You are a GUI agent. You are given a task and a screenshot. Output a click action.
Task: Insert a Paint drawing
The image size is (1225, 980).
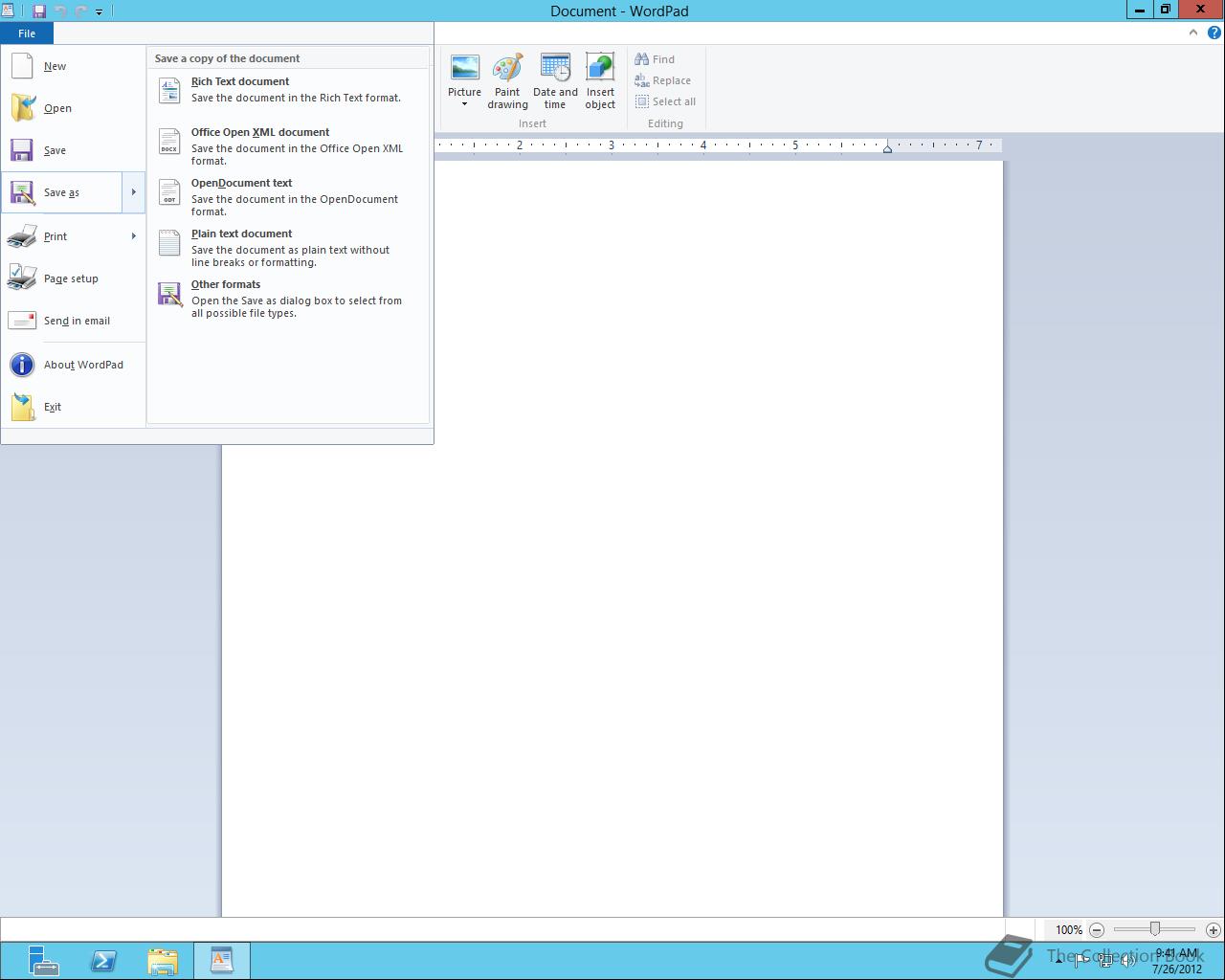tap(507, 81)
